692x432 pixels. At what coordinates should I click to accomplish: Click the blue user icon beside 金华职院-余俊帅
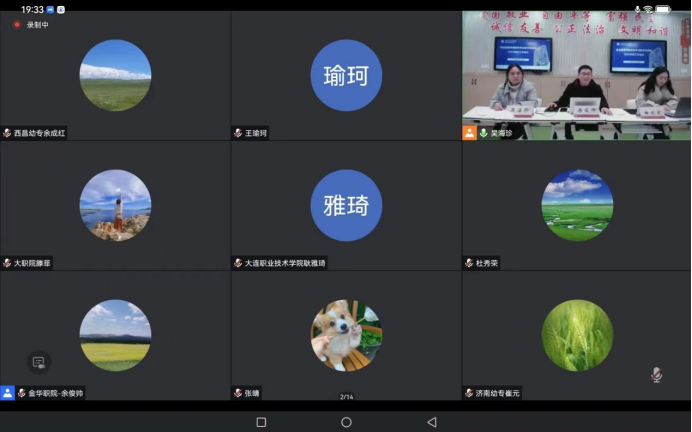[7, 393]
